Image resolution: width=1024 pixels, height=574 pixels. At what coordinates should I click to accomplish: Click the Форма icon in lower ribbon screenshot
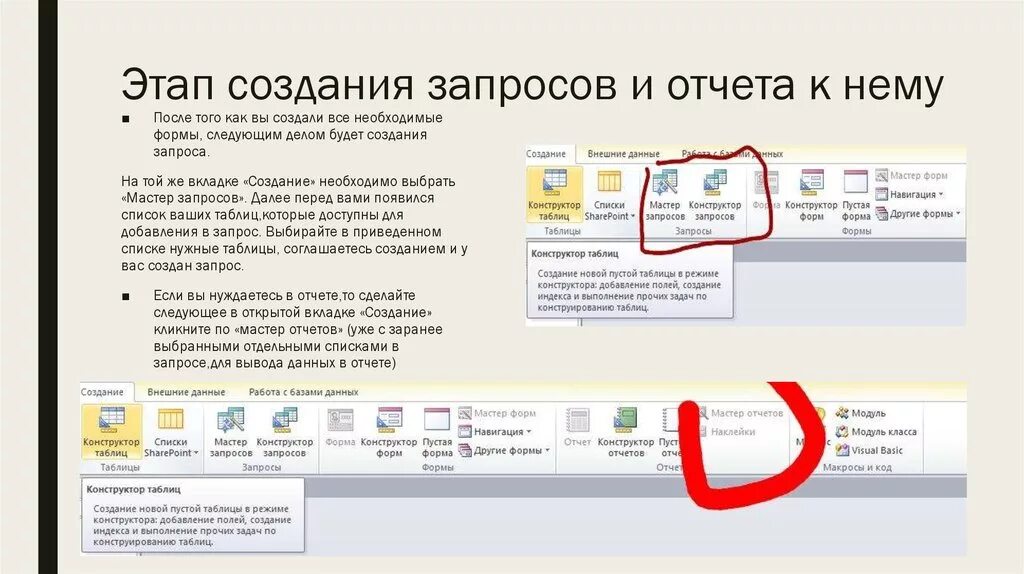(340, 429)
